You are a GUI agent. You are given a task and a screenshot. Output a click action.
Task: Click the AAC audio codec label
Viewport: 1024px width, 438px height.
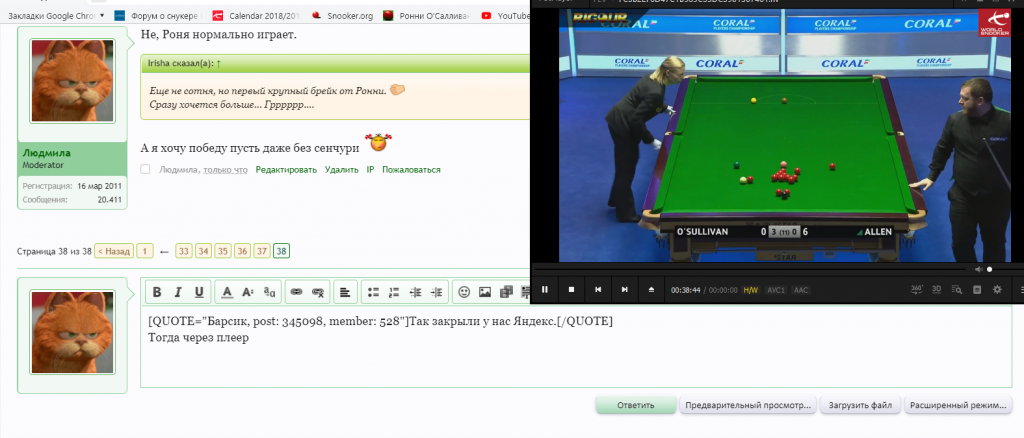pos(801,290)
